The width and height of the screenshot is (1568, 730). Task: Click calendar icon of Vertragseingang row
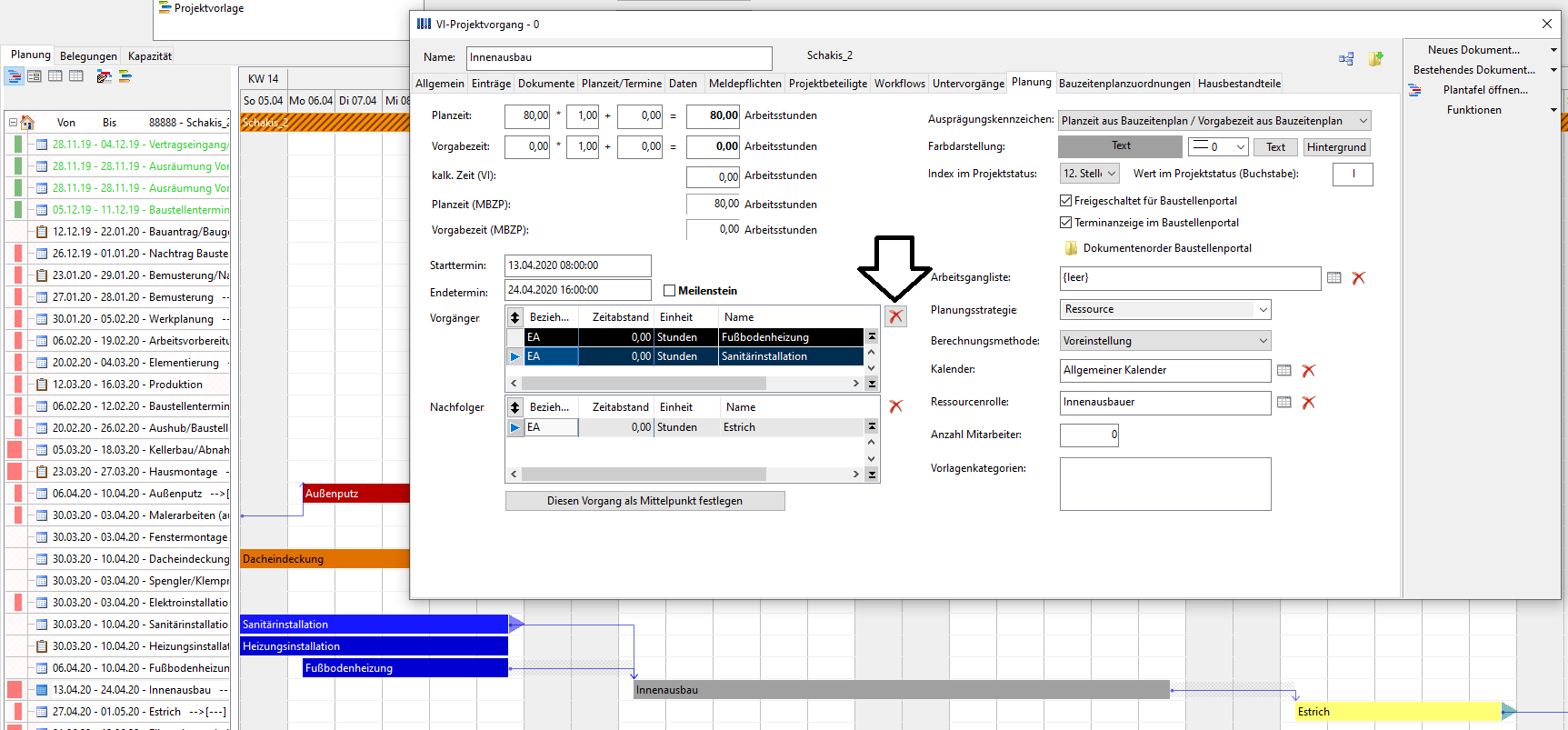click(42, 145)
